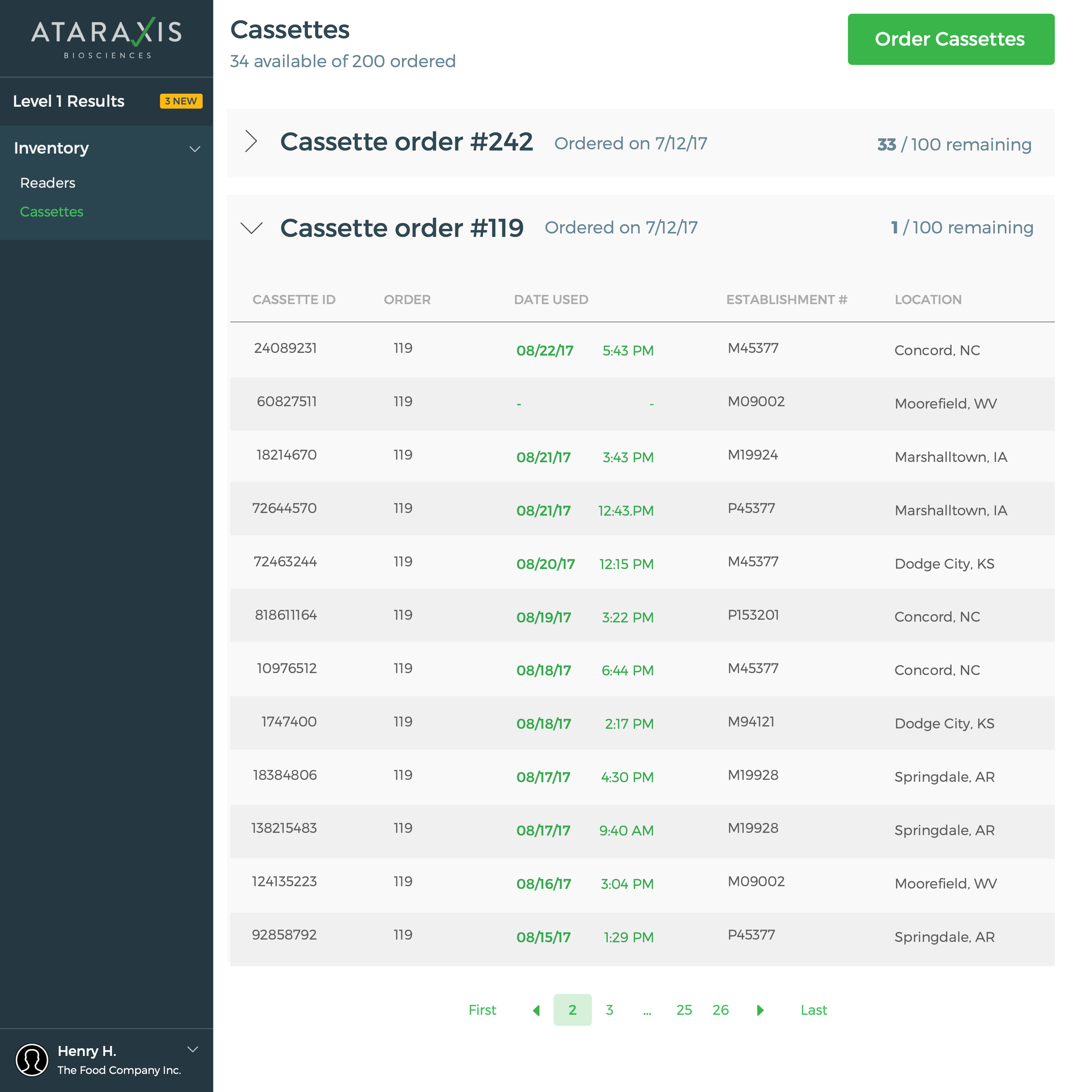Click cassette ID 10976512

pos(286,668)
